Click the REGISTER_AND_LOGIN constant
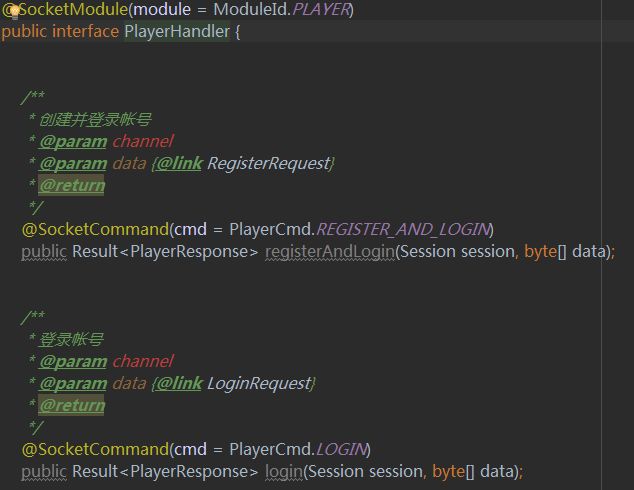 (403, 230)
